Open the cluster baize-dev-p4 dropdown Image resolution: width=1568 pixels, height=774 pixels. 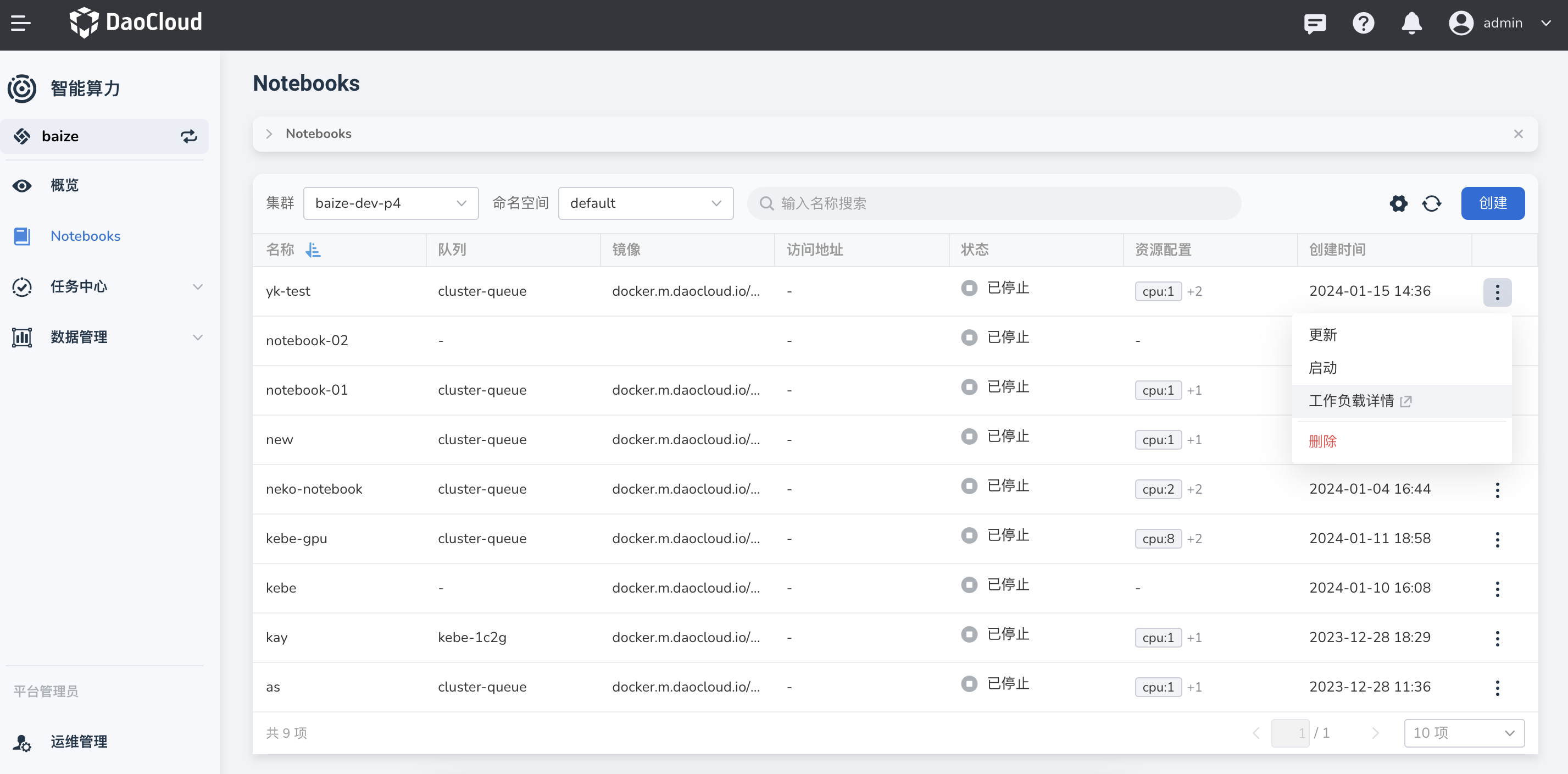click(390, 203)
